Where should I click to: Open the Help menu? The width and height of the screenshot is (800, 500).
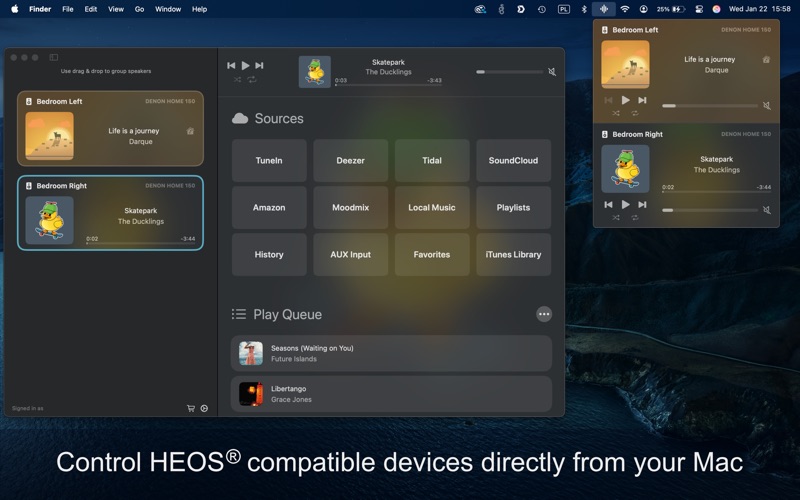[199, 9]
